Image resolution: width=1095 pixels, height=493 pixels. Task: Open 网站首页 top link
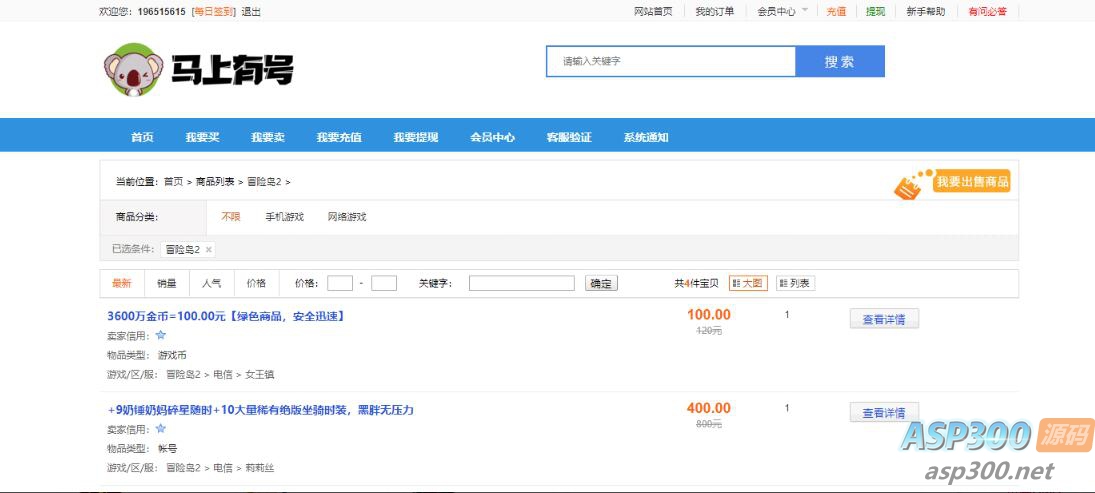pyautogui.click(x=653, y=11)
